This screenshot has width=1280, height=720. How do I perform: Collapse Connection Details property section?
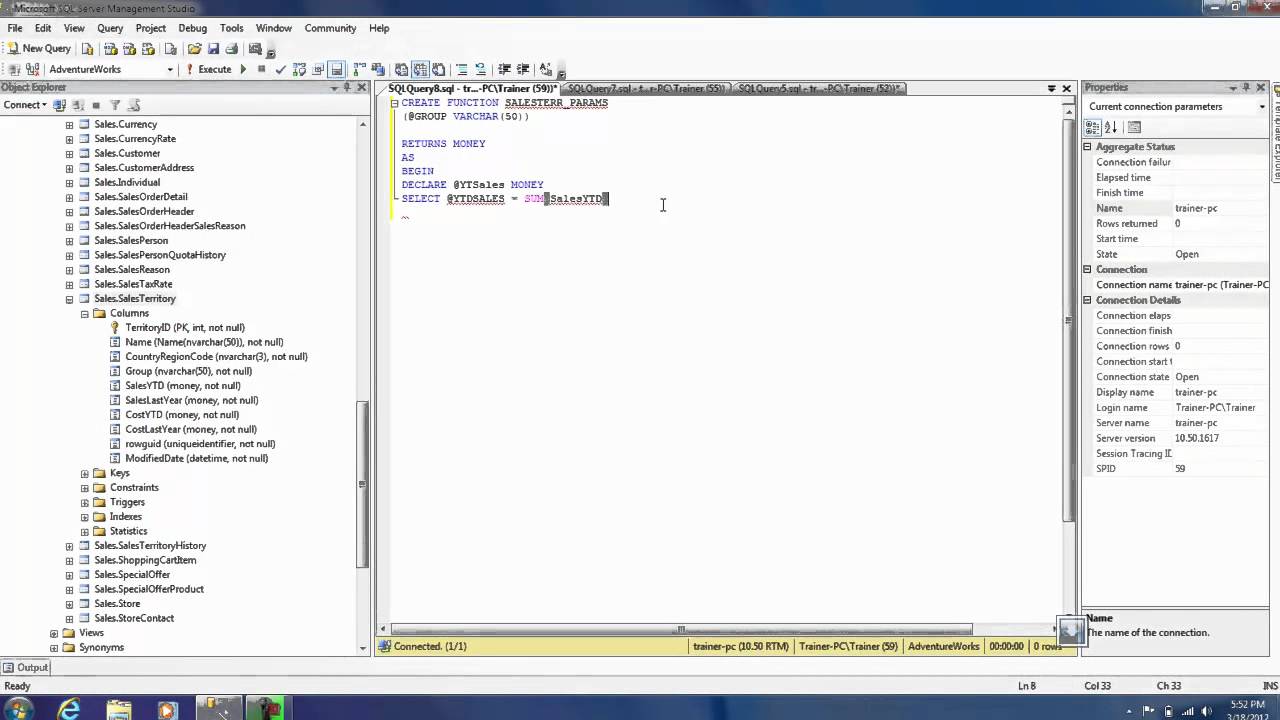1088,300
